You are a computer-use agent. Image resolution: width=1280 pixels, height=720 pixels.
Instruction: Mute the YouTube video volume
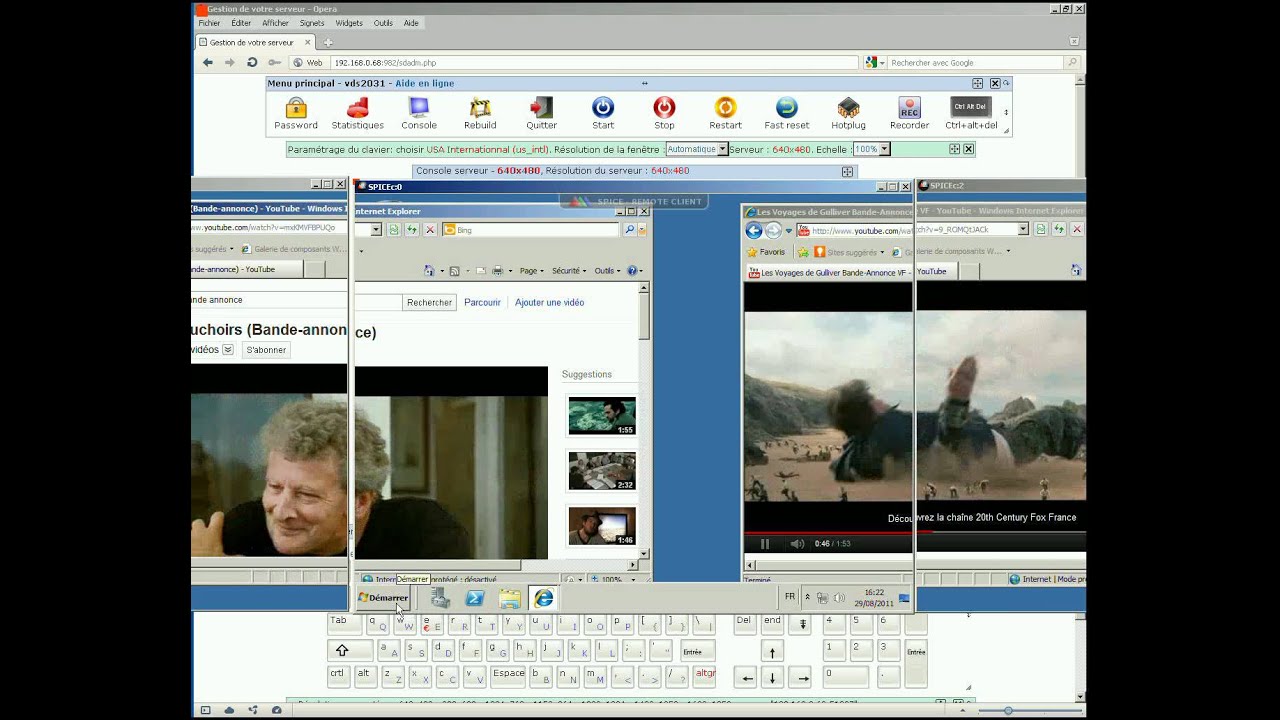coord(797,544)
